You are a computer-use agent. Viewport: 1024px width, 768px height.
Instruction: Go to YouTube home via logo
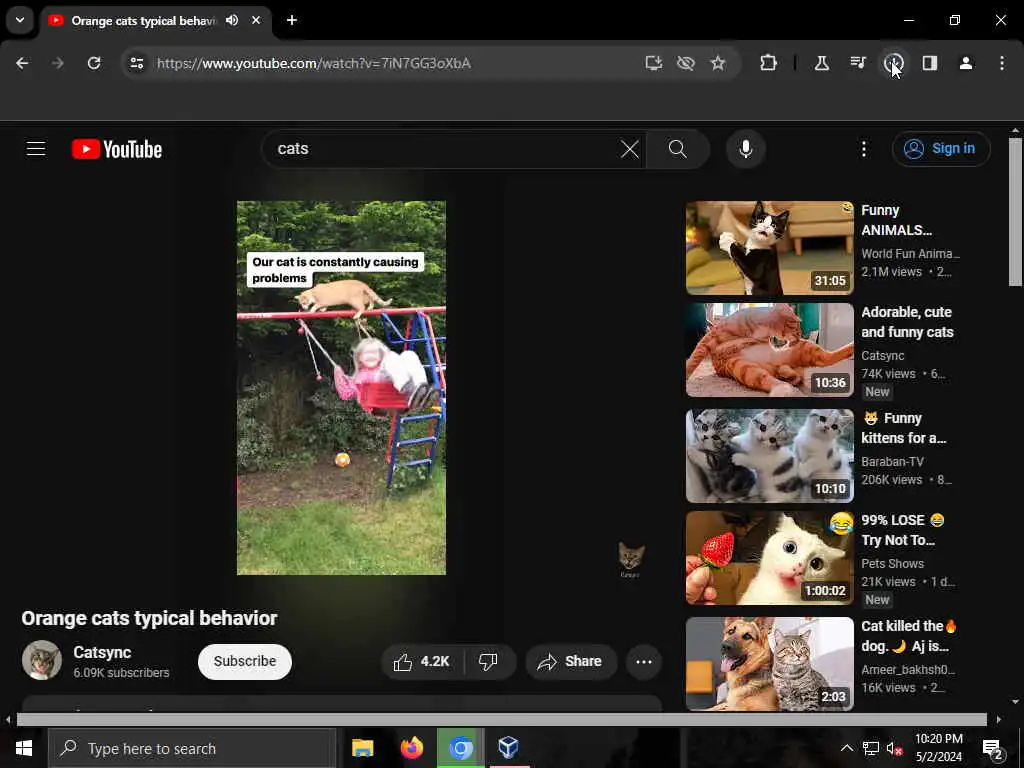[x=117, y=149]
